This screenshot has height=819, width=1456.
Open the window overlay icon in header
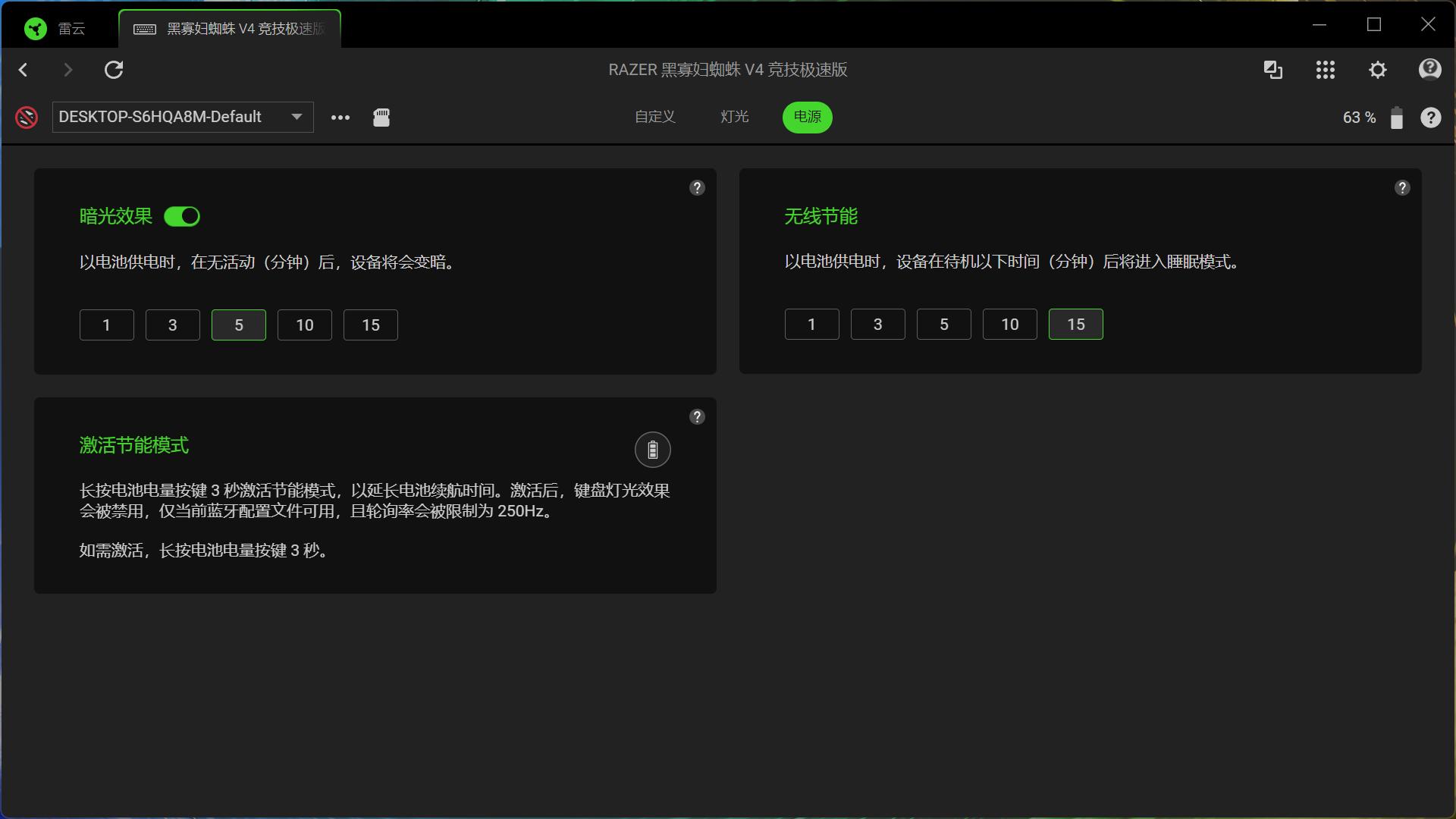[x=1272, y=70]
